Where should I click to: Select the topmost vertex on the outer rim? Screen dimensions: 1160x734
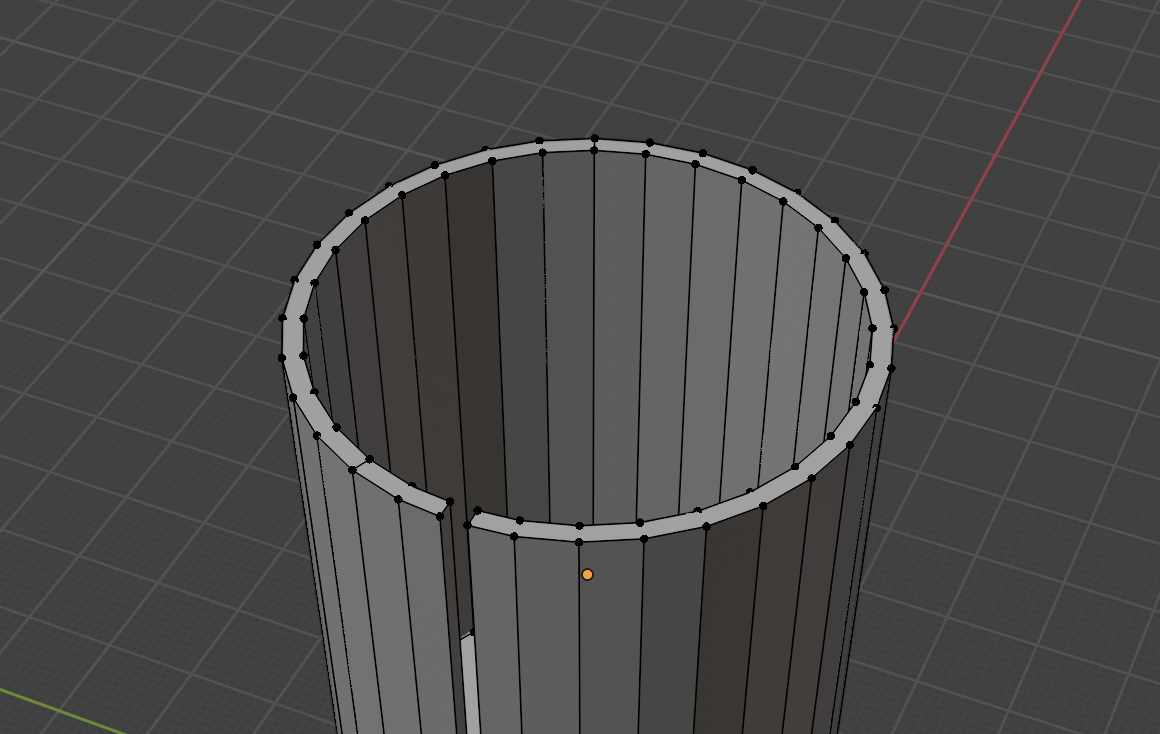(x=595, y=138)
